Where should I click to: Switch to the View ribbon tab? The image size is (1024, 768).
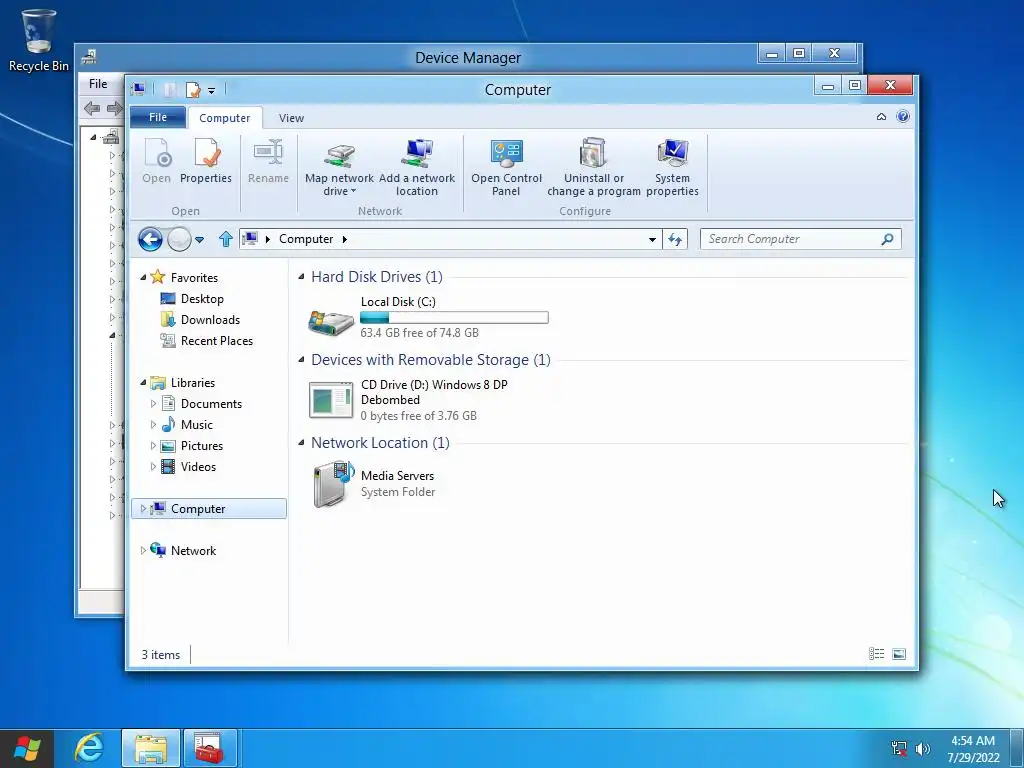tap(291, 118)
